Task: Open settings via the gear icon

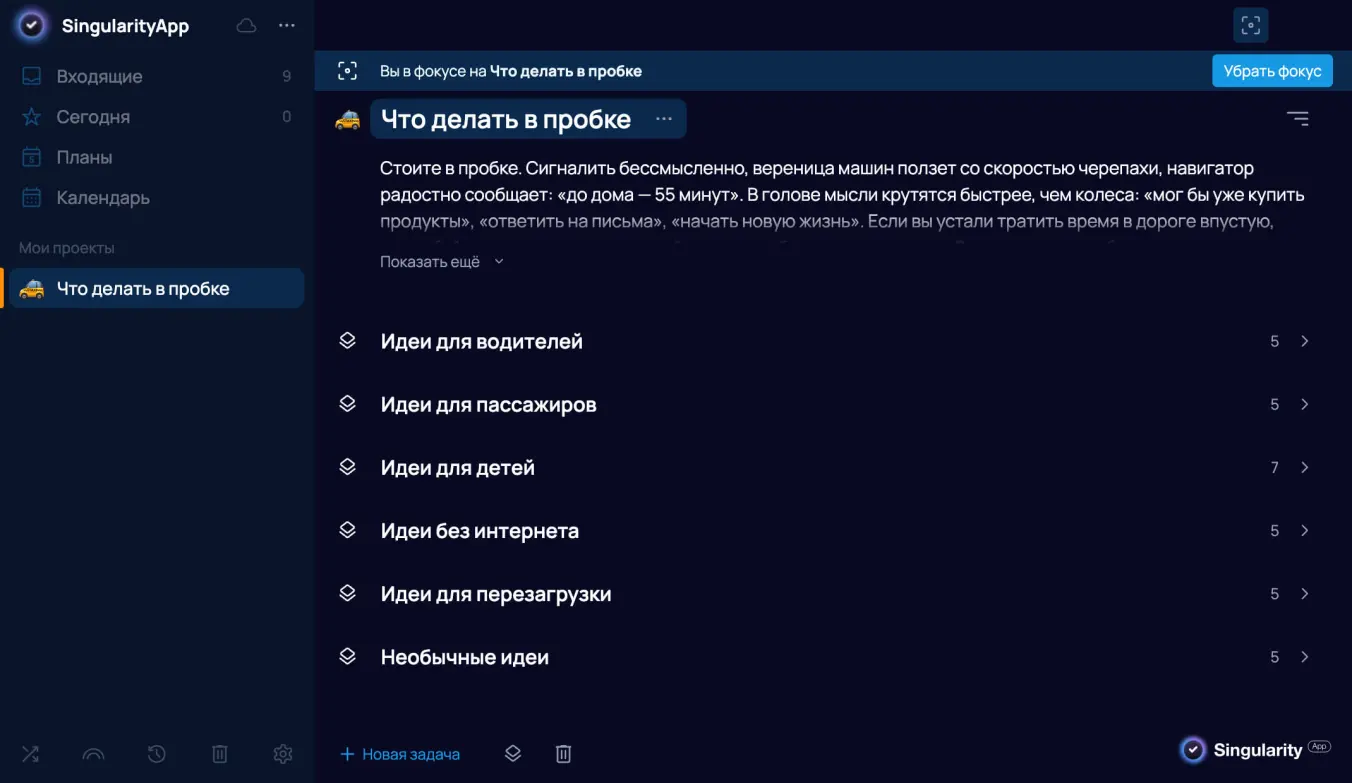Action: [282, 754]
